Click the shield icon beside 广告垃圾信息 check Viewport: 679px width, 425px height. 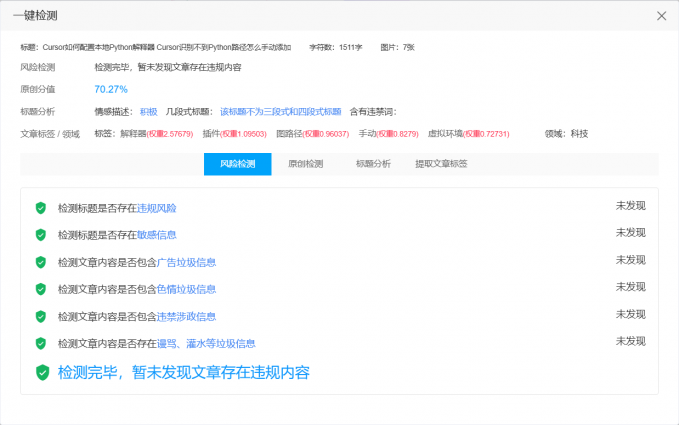point(41,262)
